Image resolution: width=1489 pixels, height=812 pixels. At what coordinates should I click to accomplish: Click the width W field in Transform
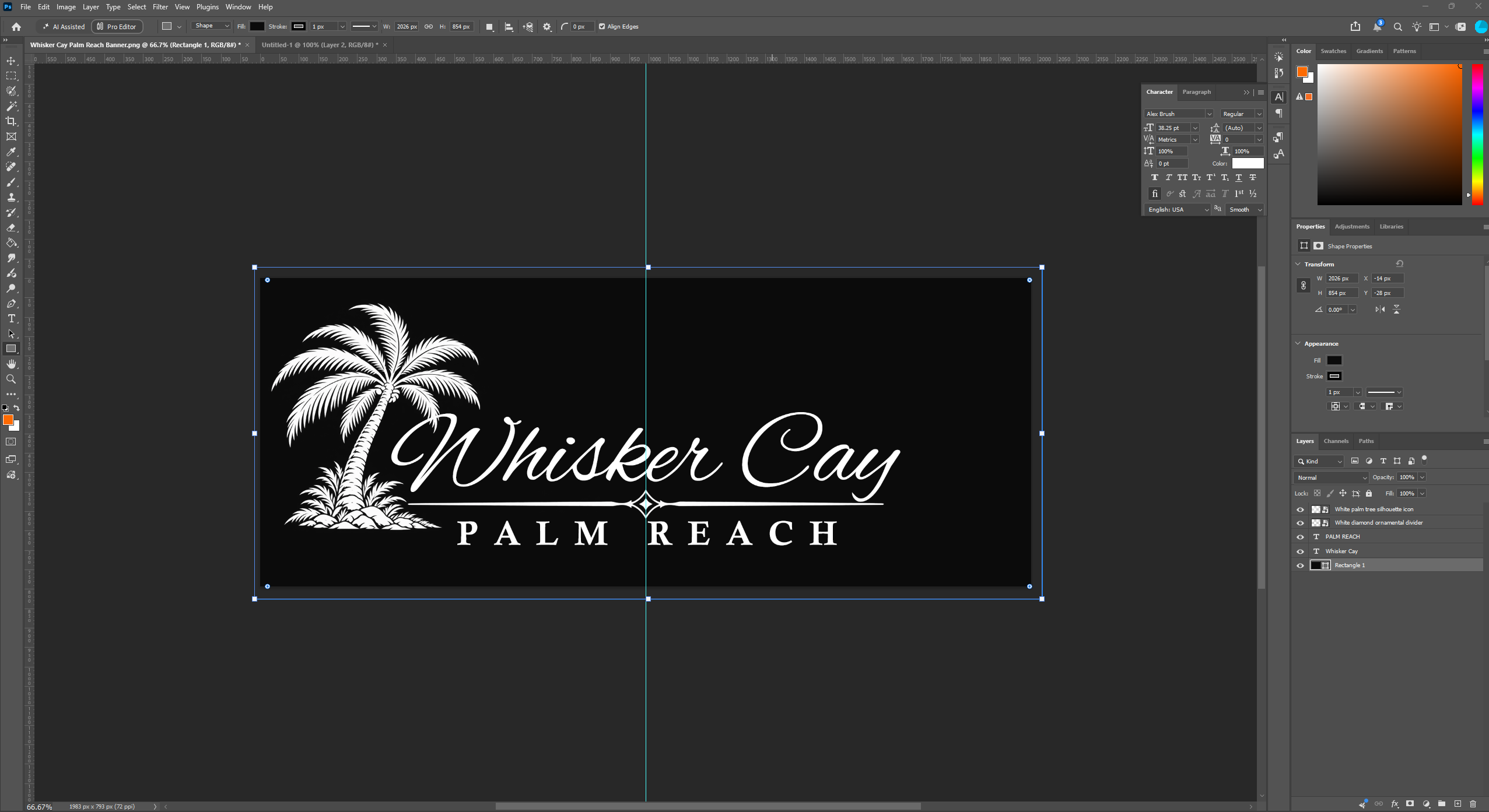pyautogui.click(x=1342, y=279)
